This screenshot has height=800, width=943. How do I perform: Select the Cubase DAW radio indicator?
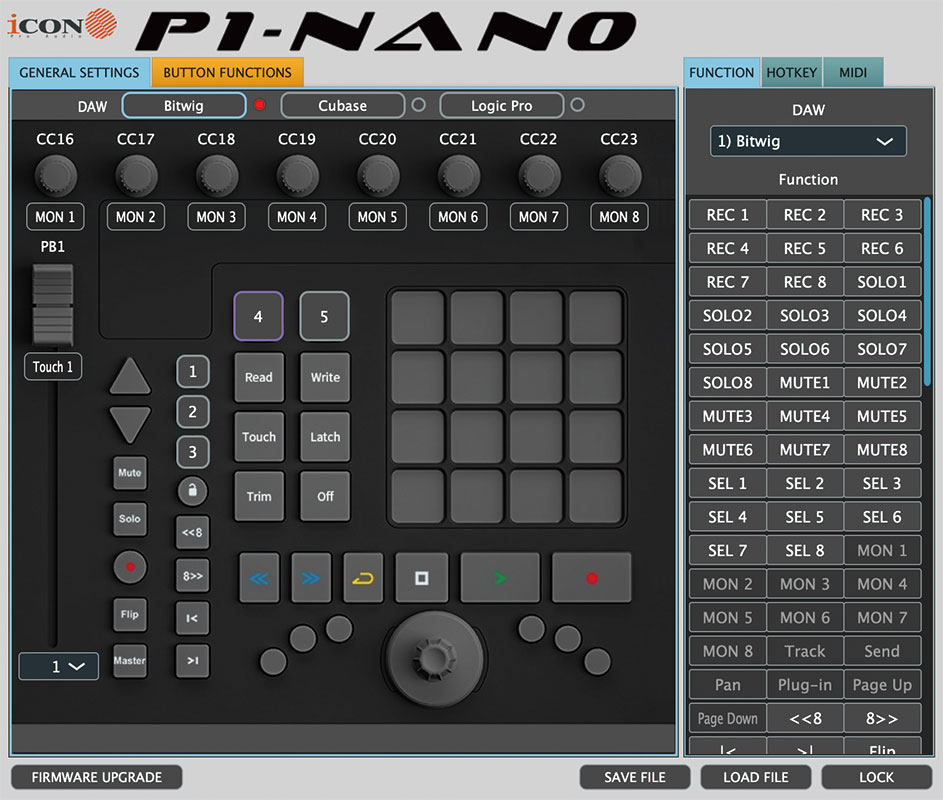point(419,105)
